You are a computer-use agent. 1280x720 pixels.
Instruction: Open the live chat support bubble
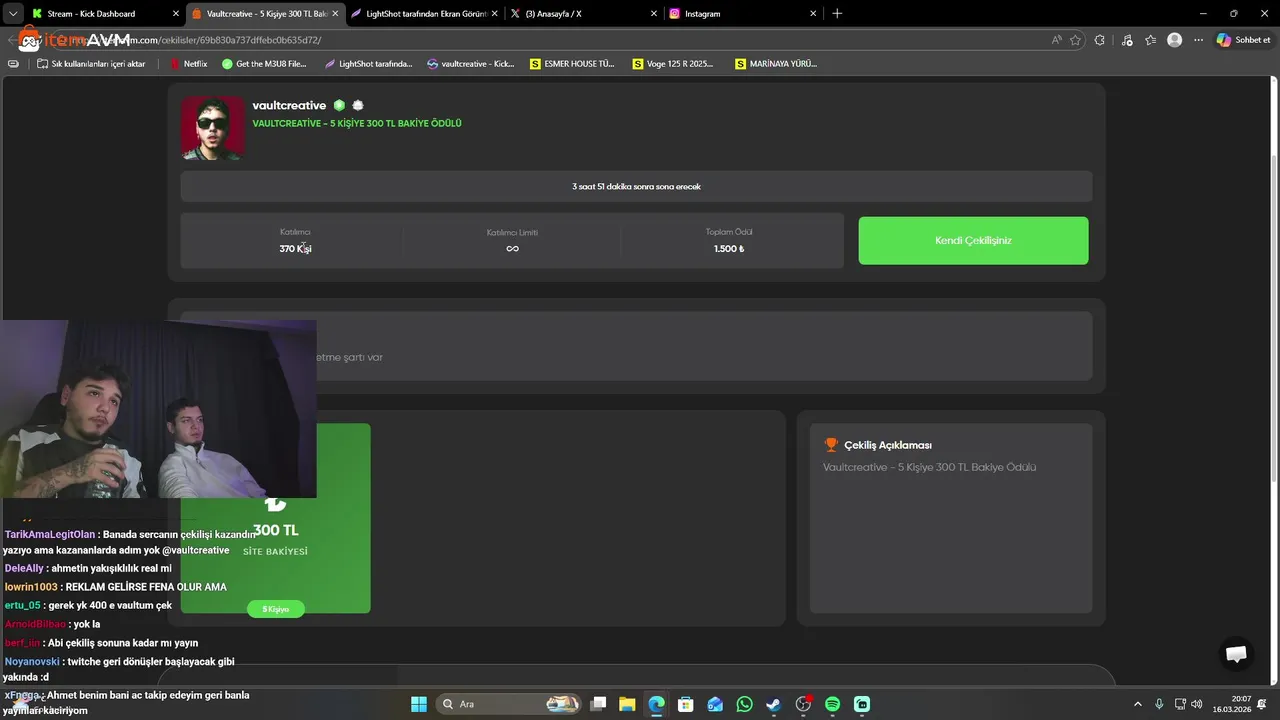1236,654
